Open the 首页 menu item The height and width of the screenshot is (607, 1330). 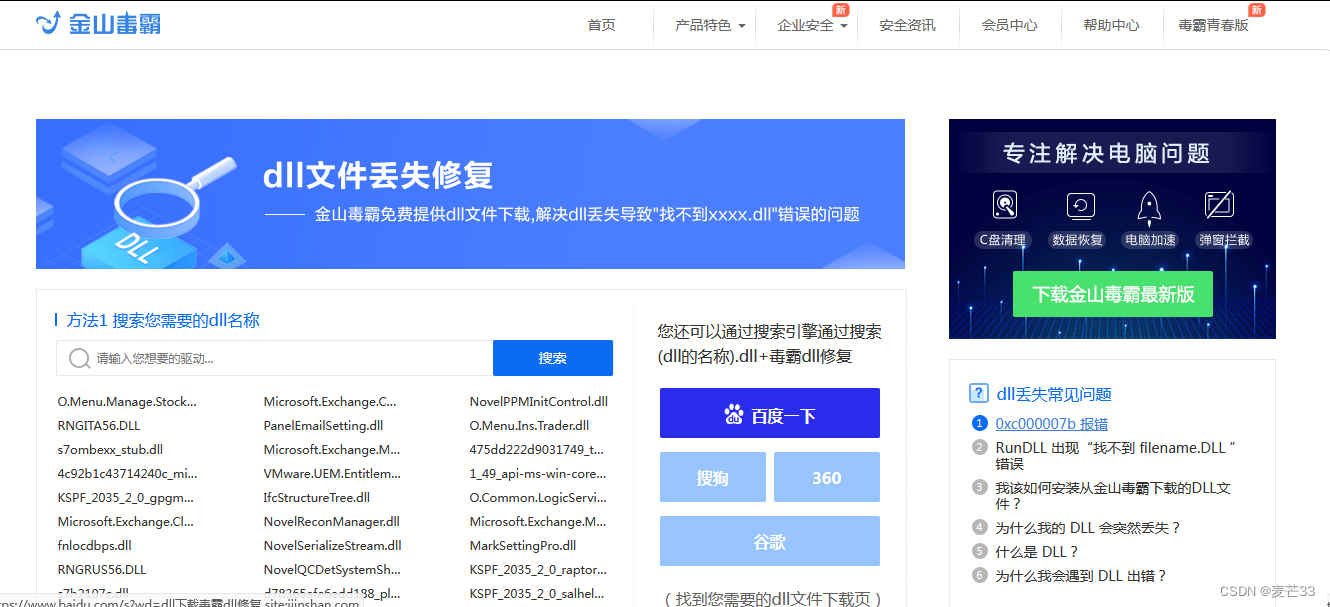pyautogui.click(x=601, y=25)
